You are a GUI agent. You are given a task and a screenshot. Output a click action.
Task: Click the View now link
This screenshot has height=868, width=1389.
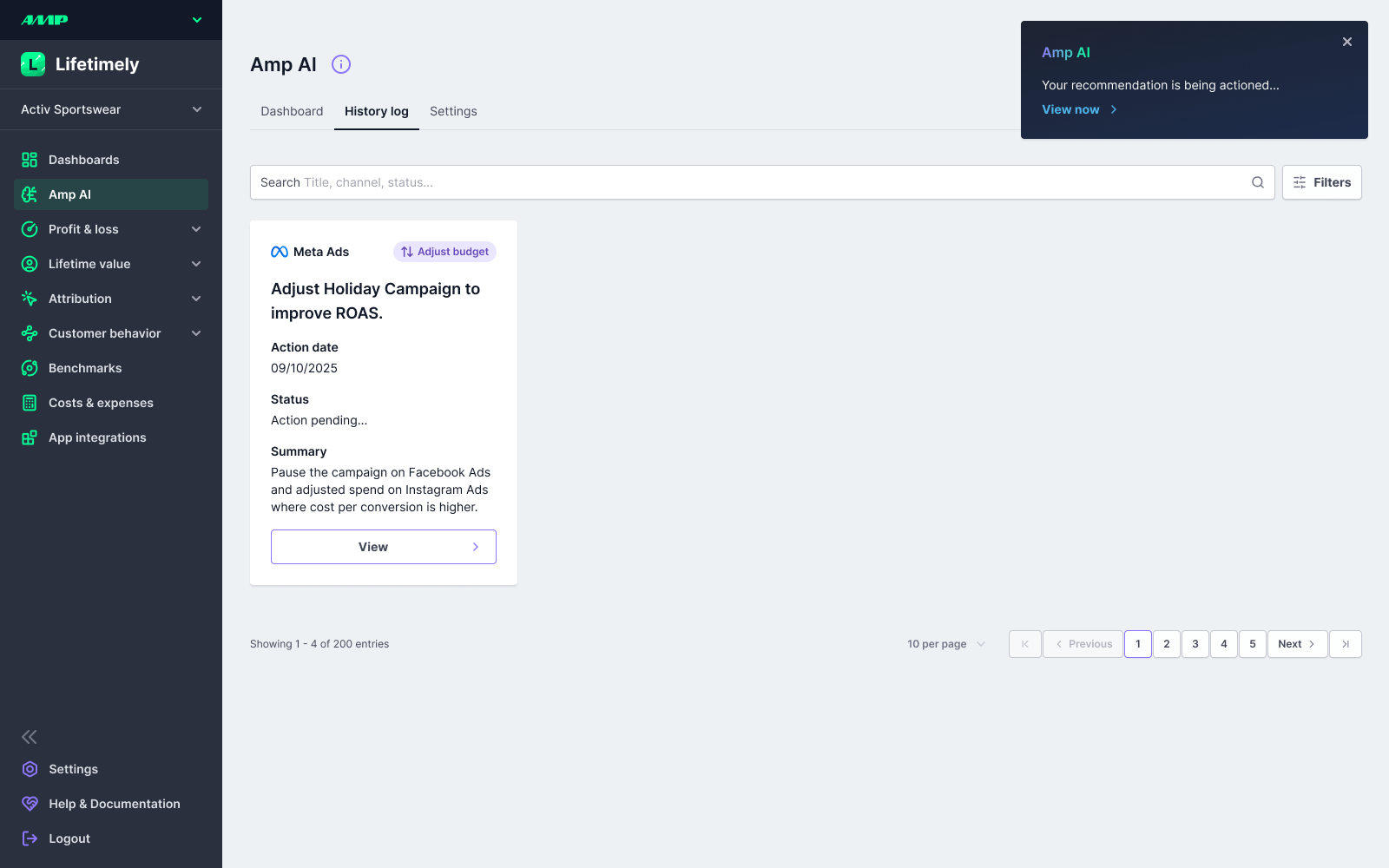(x=1079, y=109)
